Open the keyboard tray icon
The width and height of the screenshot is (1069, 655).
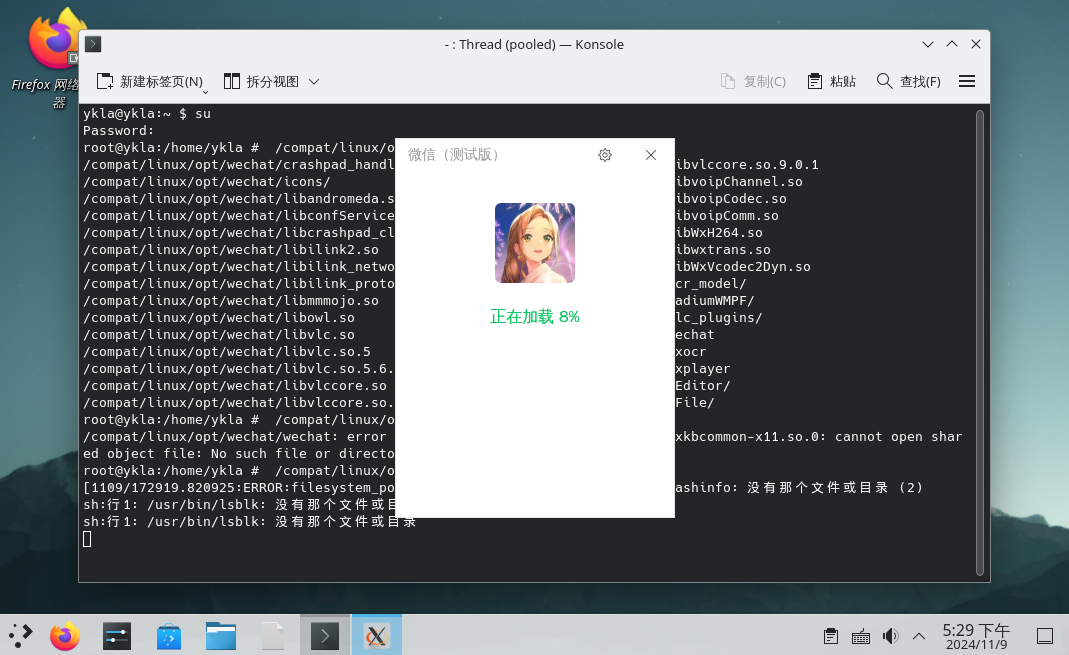[860, 637]
